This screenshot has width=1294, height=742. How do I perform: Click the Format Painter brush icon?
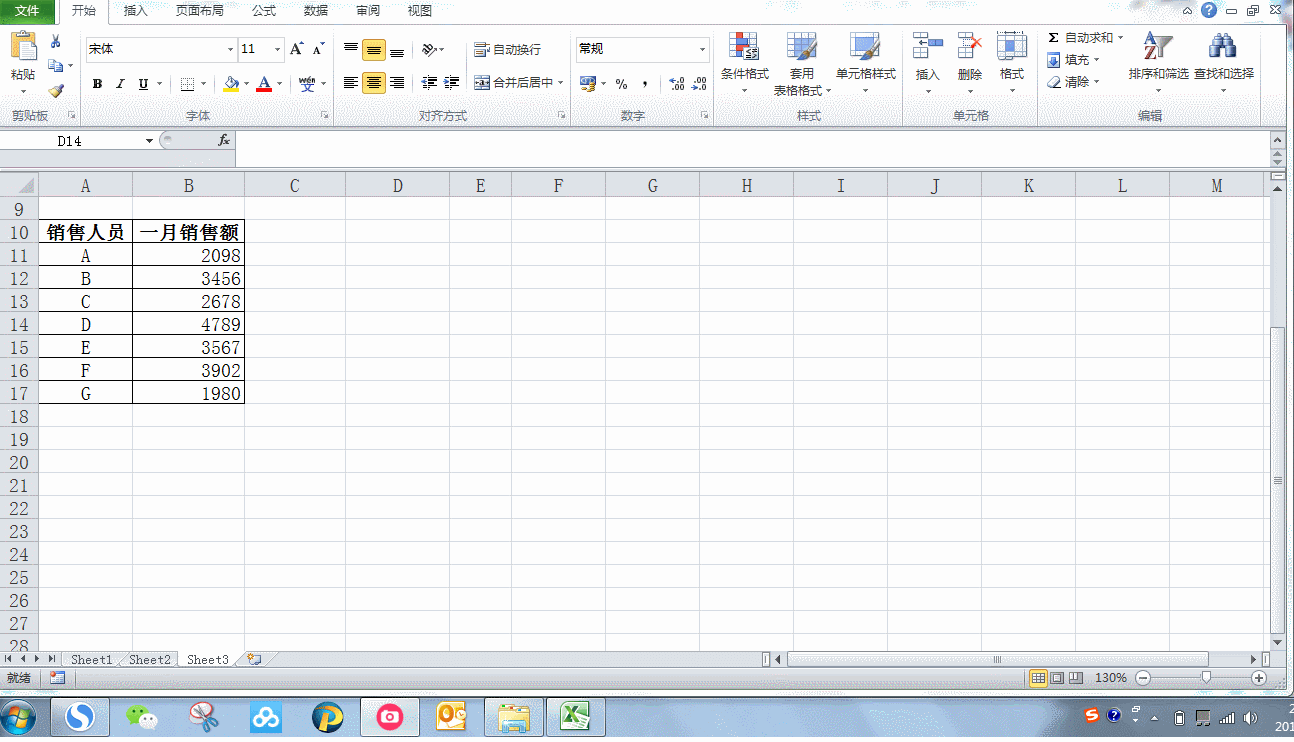[56, 91]
